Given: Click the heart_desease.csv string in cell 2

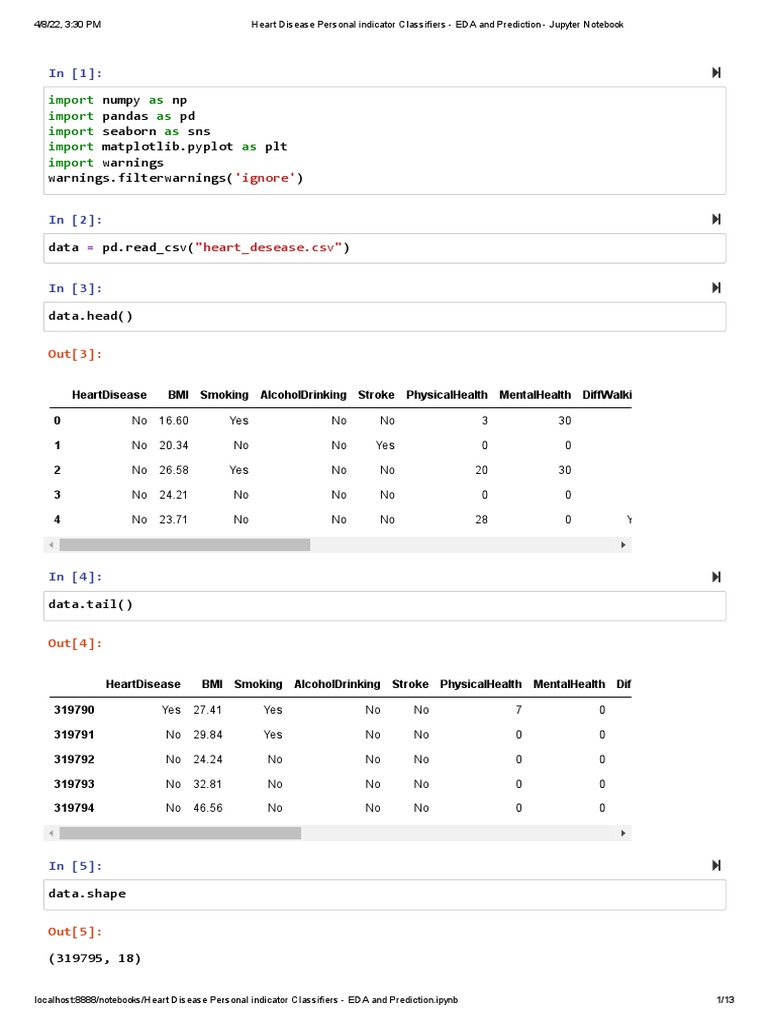Looking at the screenshot, I should [273, 248].
